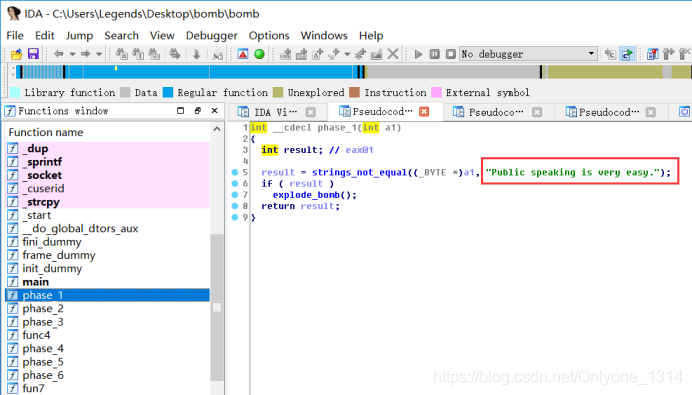Select frame_dummy function
This screenshot has width=692, height=395.
tap(108, 255)
